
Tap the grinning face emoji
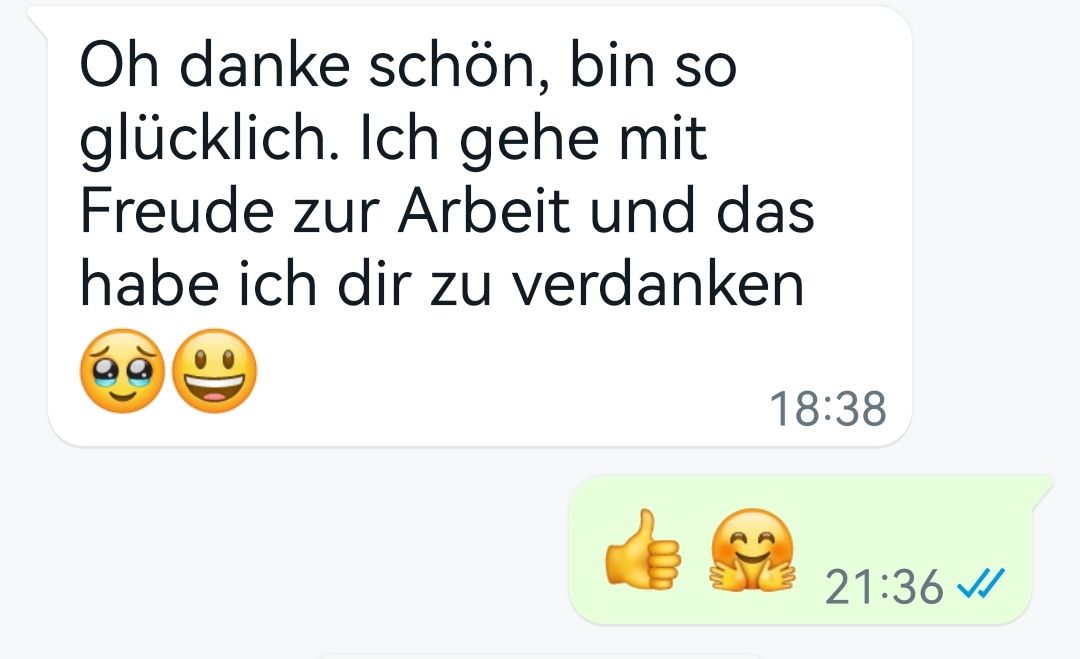coord(214,371)
